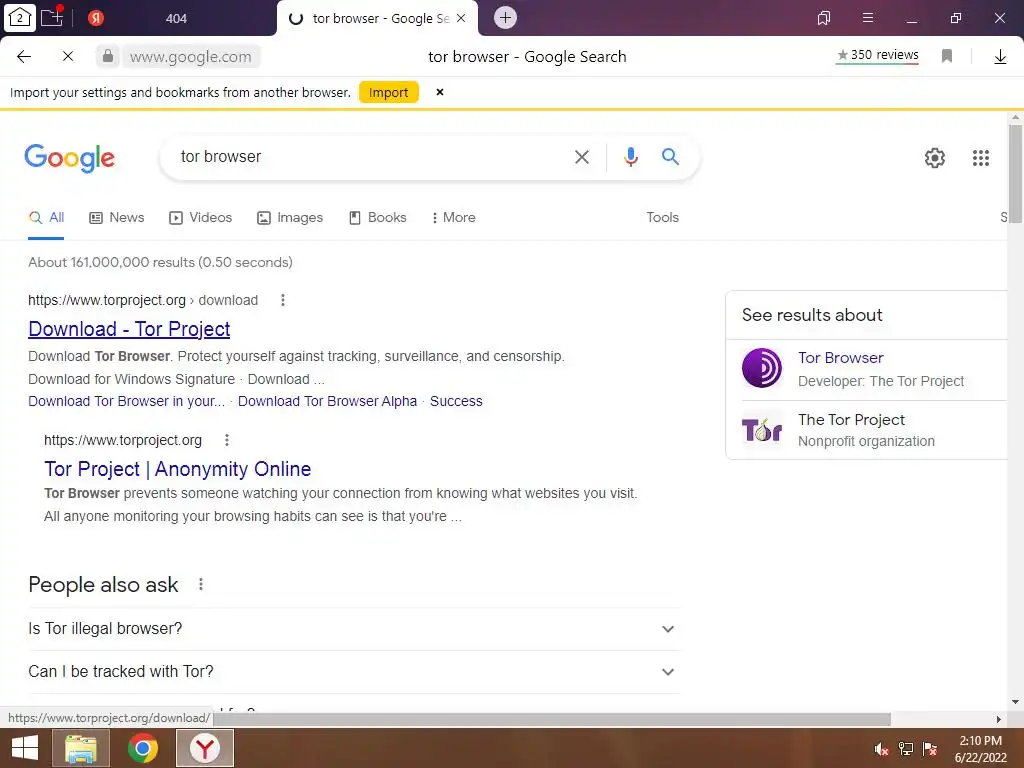The image size is (1024, 768).
Task: Open Google settings gear
Action: 935,157
